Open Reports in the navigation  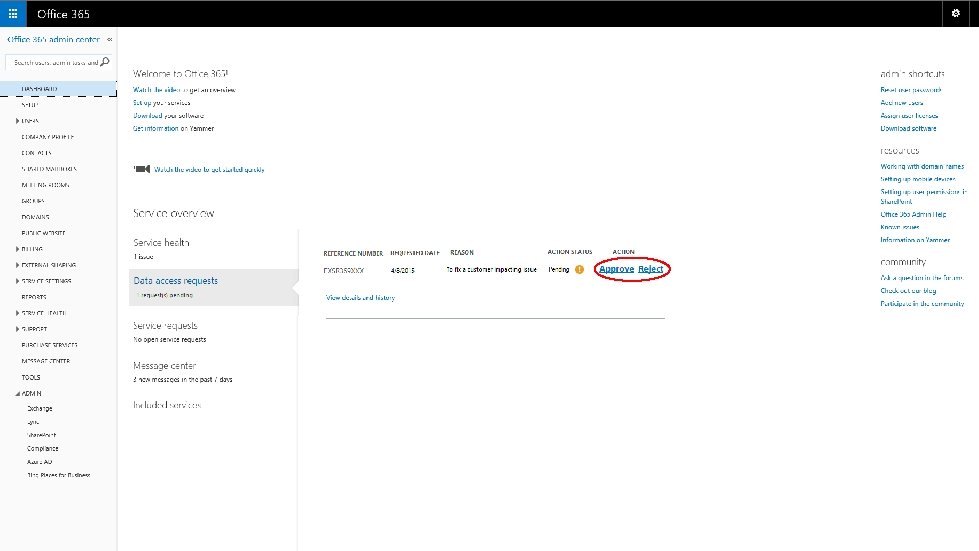pyautogui.click(x=34, y=297)
